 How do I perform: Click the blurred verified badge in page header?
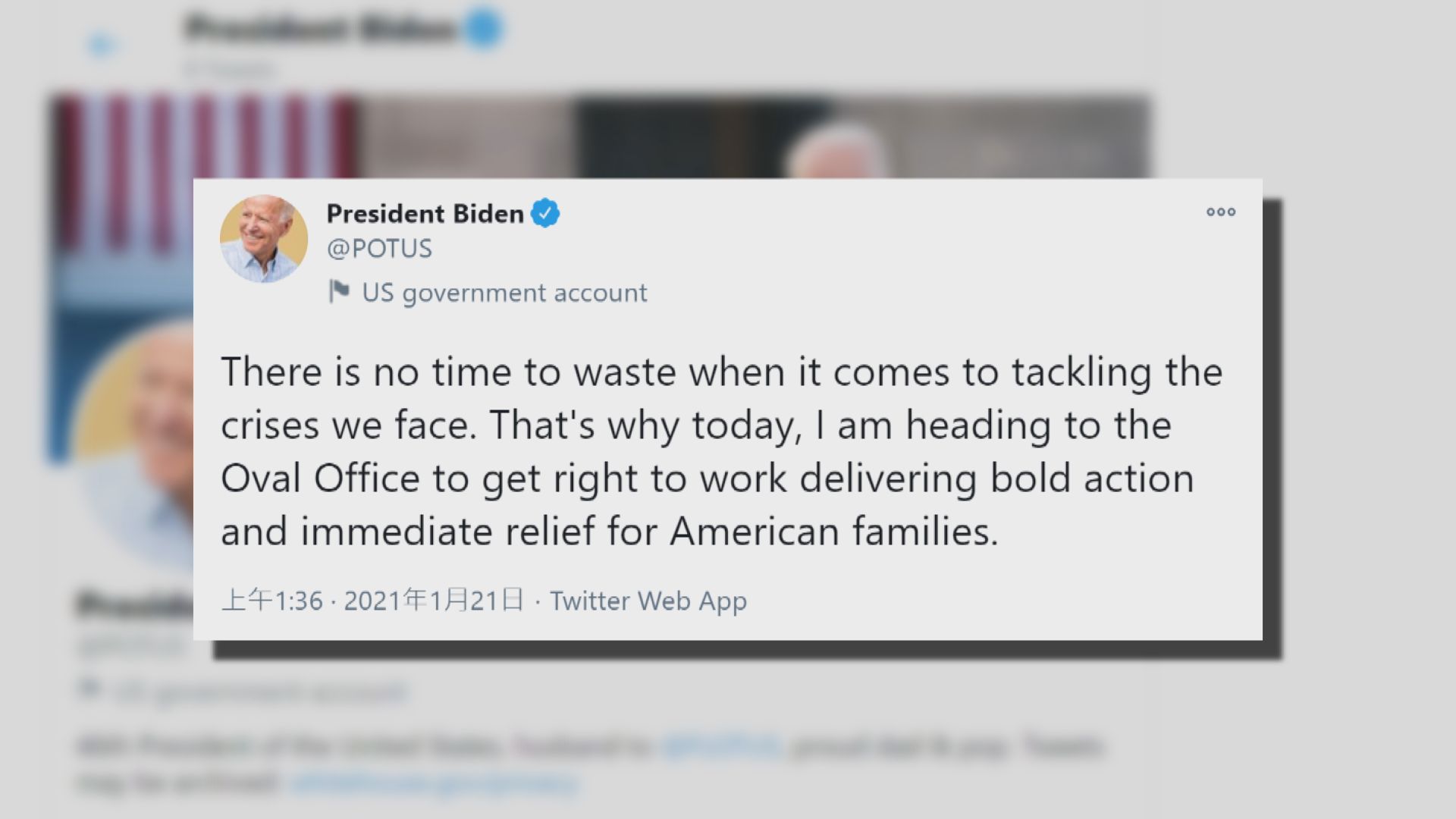[483, 29]
